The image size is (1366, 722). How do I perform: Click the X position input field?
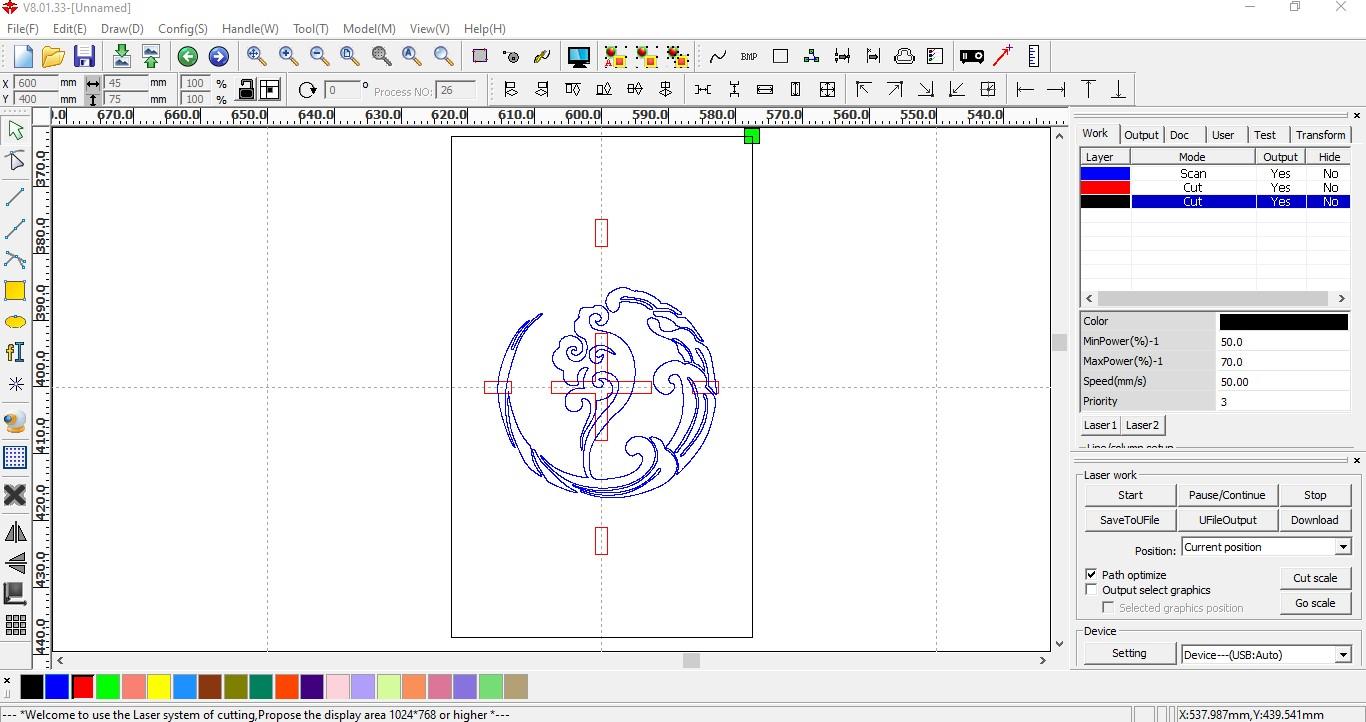click(x=37, y=83)
